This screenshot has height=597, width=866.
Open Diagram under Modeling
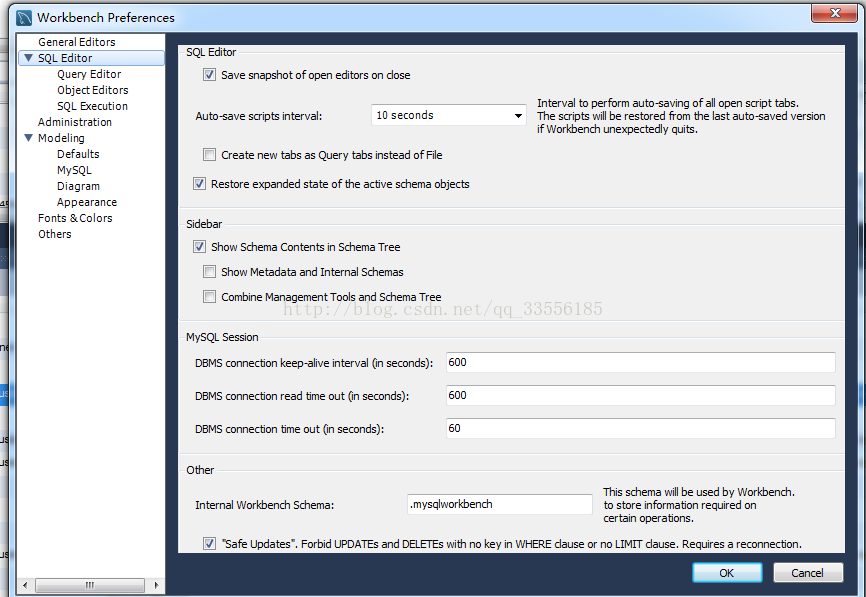78,186
